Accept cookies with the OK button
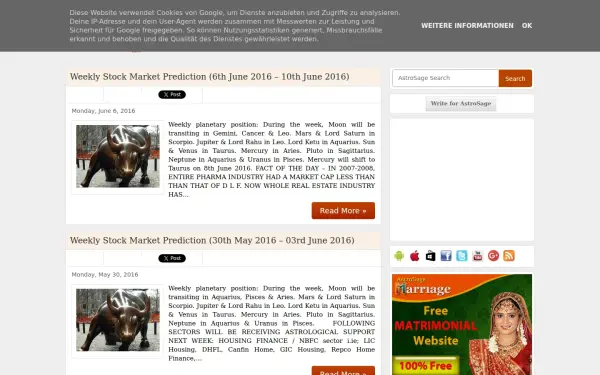The width and height of the screenshot is (600, 375). (527, 26)
